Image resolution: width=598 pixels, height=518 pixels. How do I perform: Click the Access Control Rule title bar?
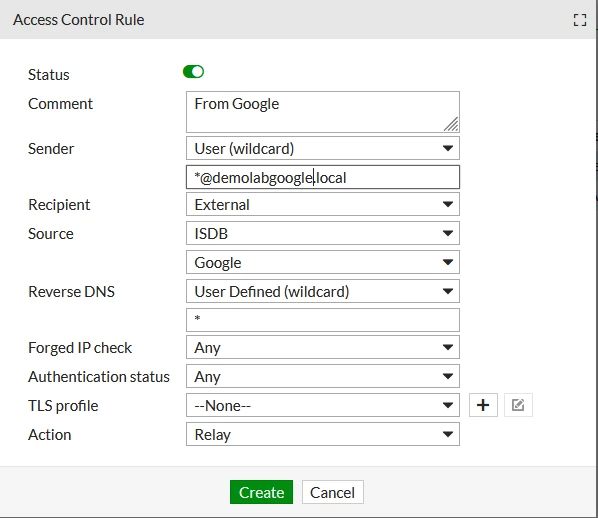(x=297, y=19)
